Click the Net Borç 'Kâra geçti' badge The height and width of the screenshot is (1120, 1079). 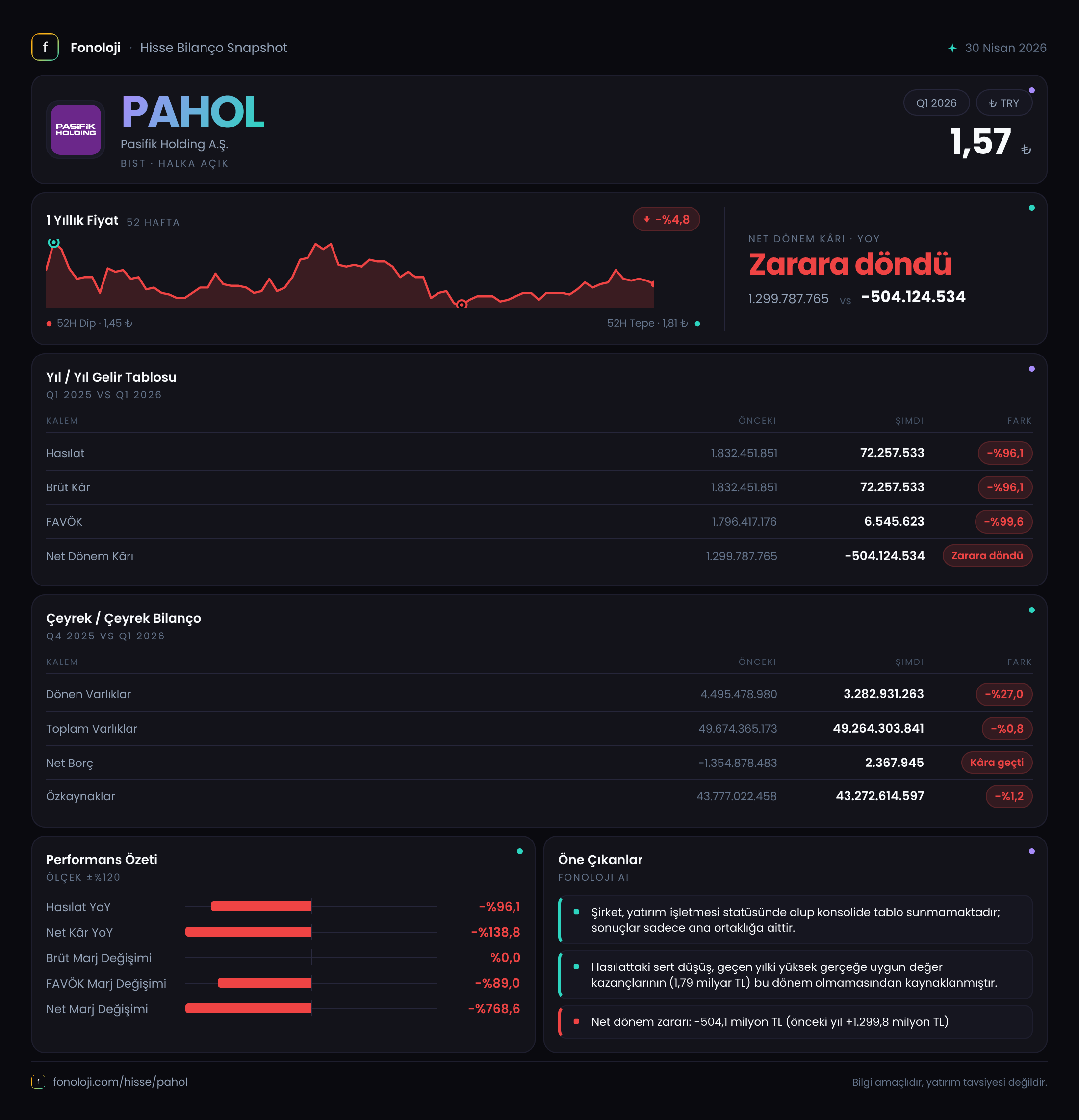pyautogui.click(x=997, y=763)
